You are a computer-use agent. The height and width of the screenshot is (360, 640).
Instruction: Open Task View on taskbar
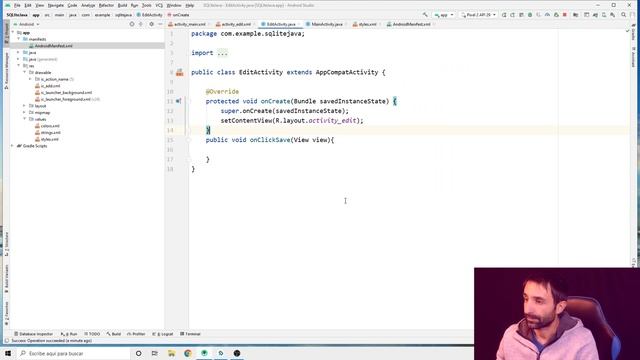[155, 353]
